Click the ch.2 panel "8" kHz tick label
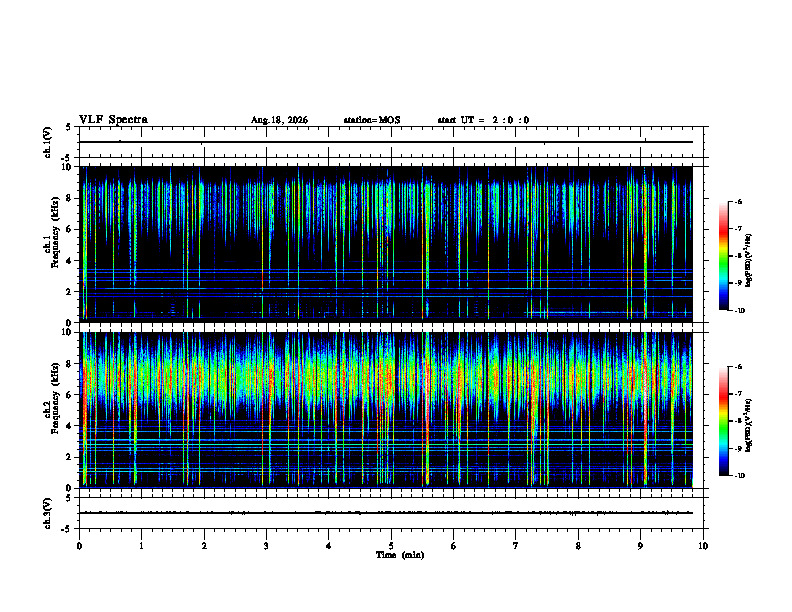This screenshot has width=792, height=612. click(x=69, y=364)
